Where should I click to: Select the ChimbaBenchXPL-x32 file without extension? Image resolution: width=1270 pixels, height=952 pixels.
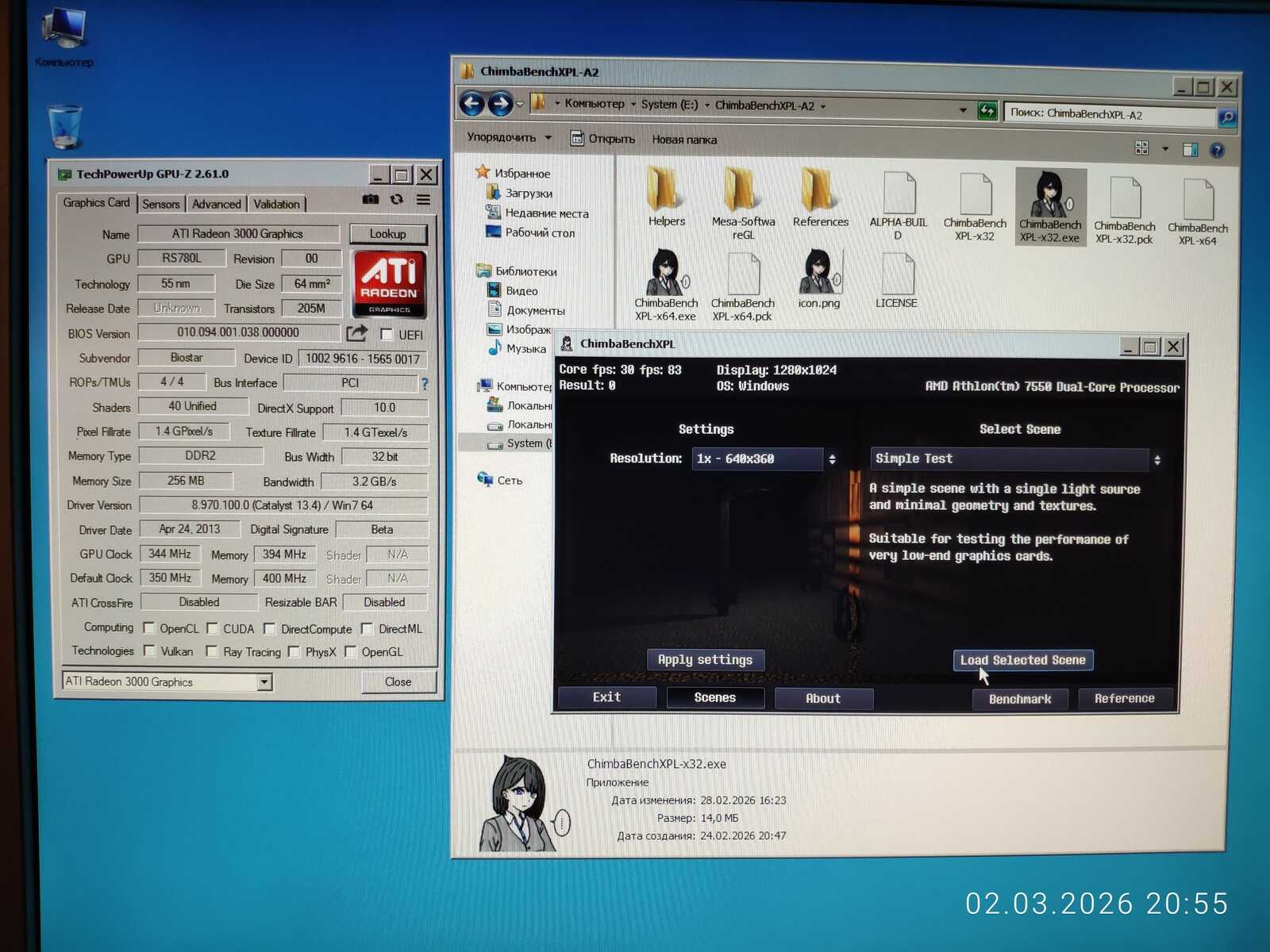(975, 206)
